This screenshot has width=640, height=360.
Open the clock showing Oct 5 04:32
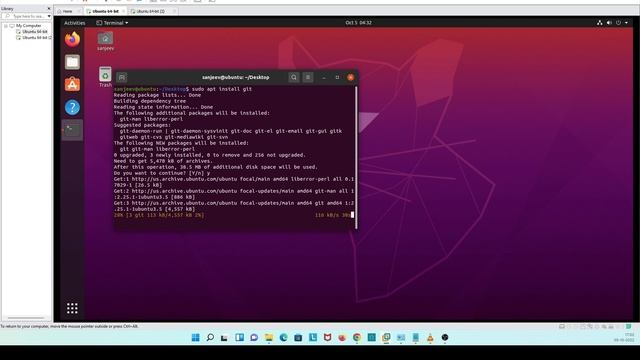pos(358,23)
